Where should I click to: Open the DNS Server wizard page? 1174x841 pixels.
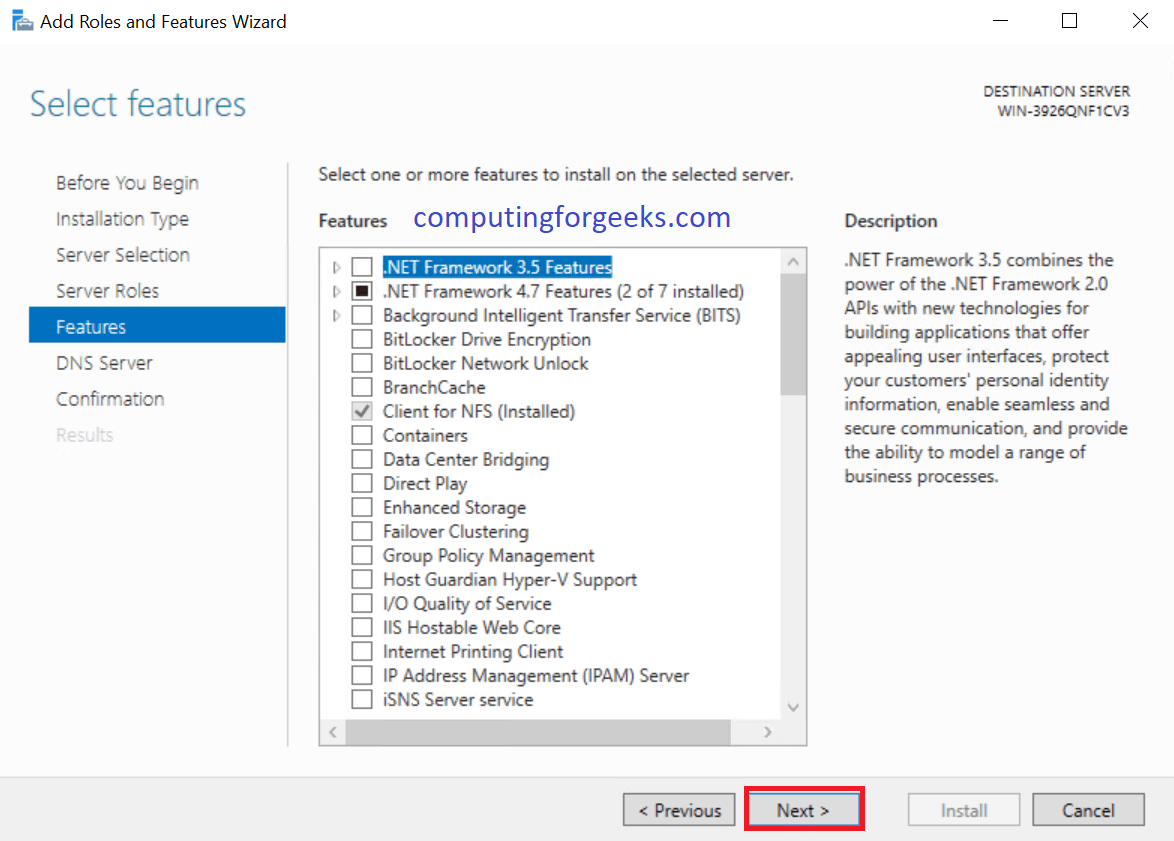(x=104, y=363)
